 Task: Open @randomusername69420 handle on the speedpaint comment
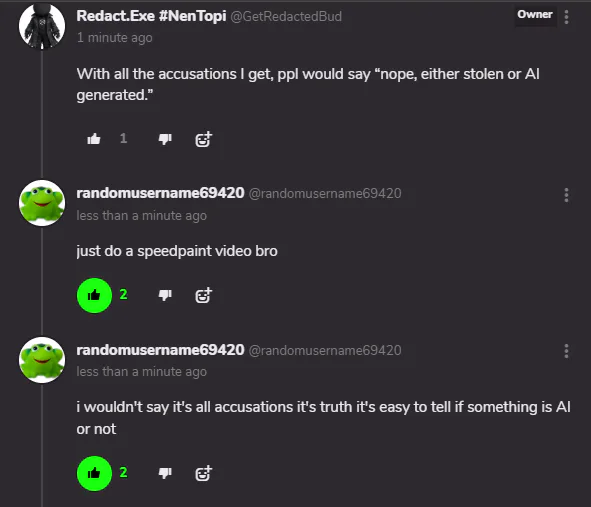coord(325,194)
